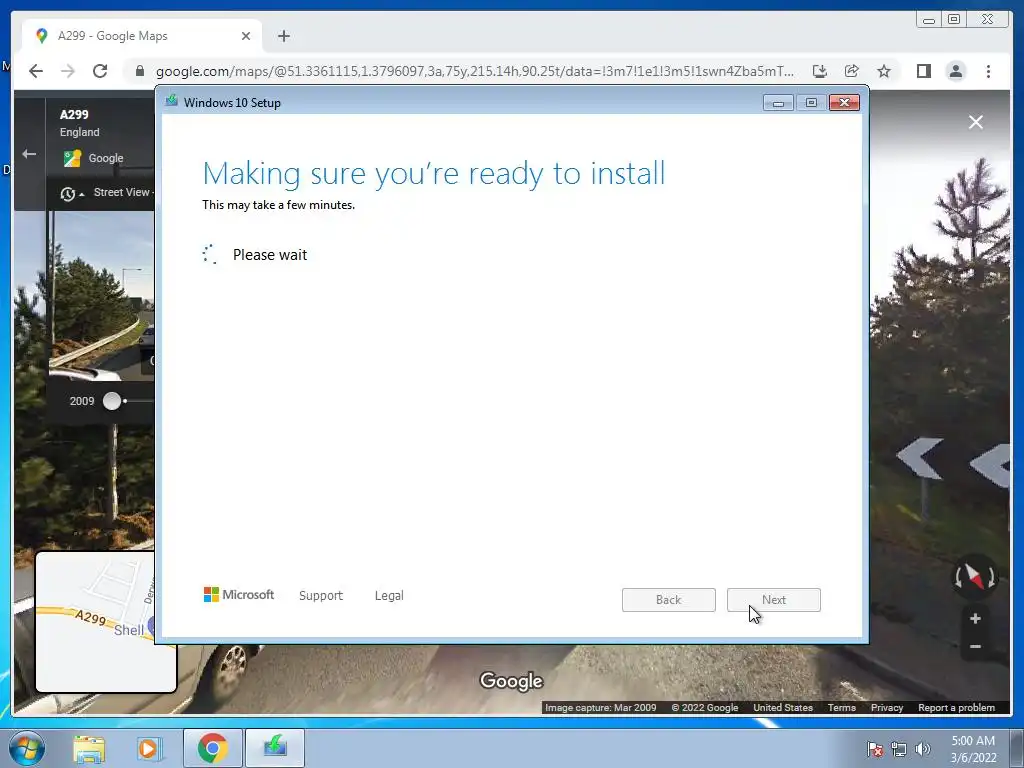Click the 2009 timeline slider handle
Screen dimensions: 1024x768
(112, 401)
